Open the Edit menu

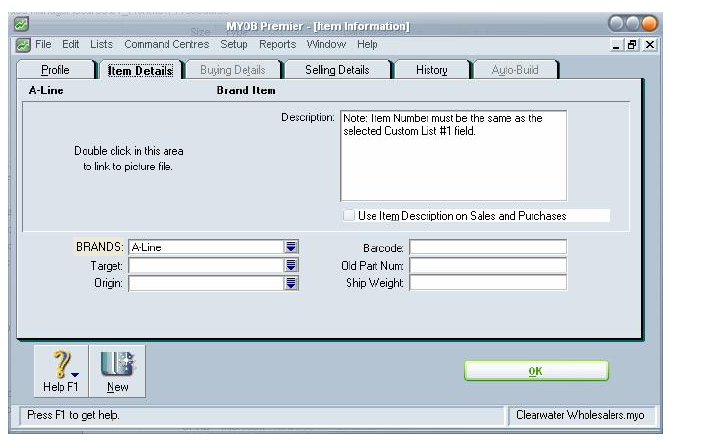pos(70,44)
